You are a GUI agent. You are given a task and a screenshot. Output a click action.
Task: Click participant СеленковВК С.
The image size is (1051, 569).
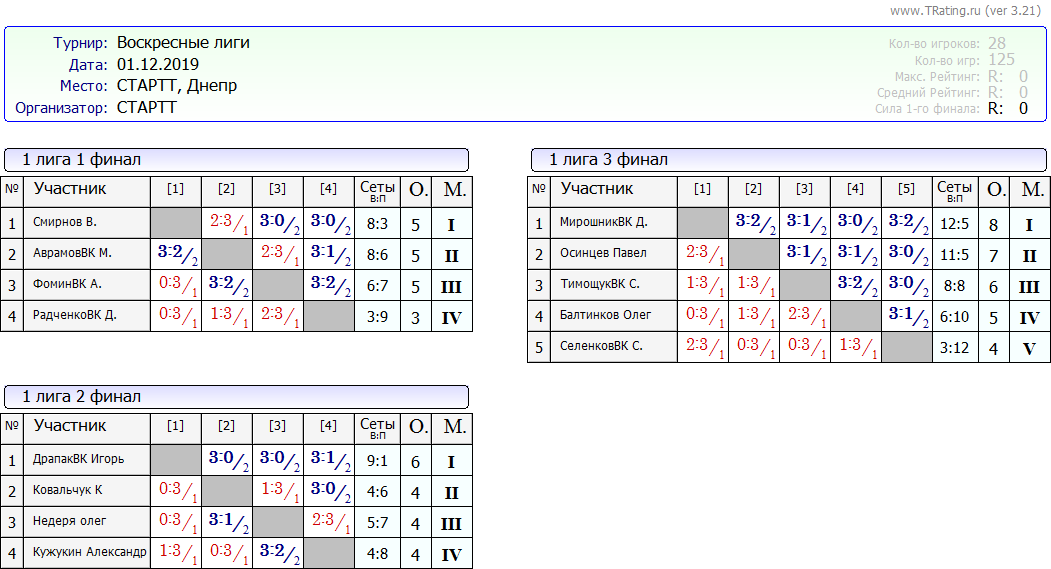coord(601,346)
